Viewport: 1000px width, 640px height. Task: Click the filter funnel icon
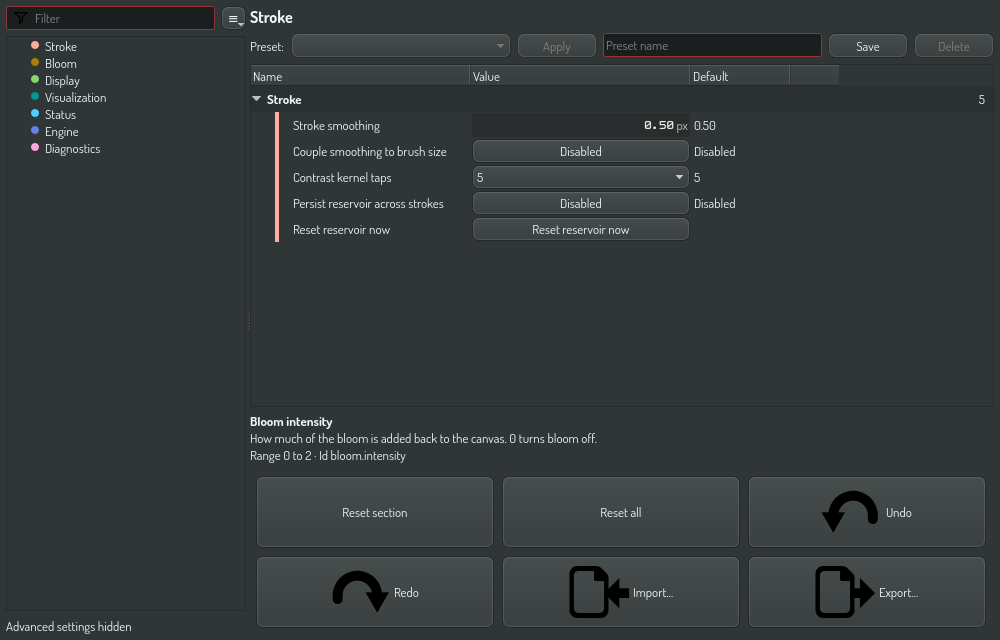coord(20,18)
